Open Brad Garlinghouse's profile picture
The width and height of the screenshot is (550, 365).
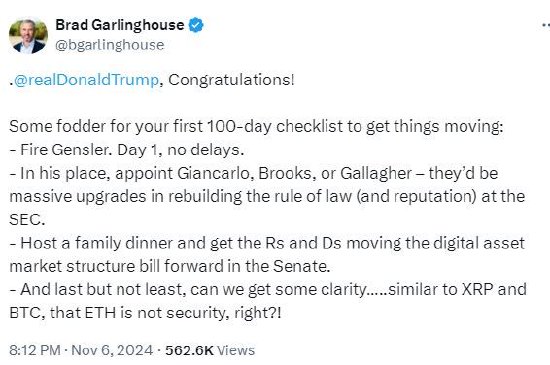click(x=28, y=35)
